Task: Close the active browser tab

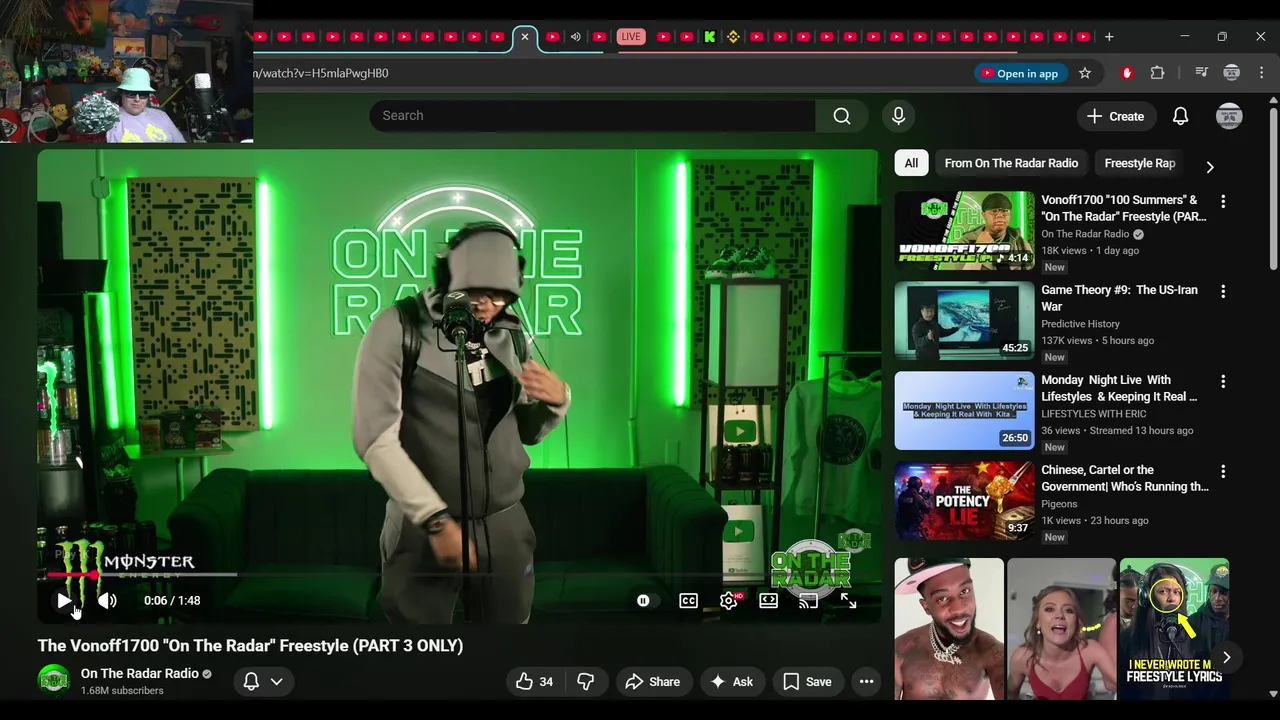Action: (524, 37)
